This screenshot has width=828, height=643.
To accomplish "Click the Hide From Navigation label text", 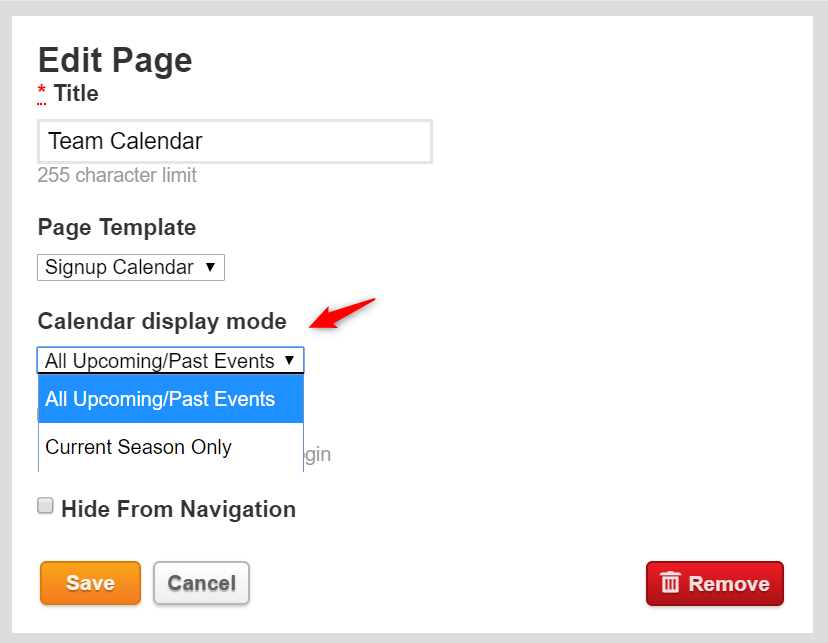I will click(178, 509).
